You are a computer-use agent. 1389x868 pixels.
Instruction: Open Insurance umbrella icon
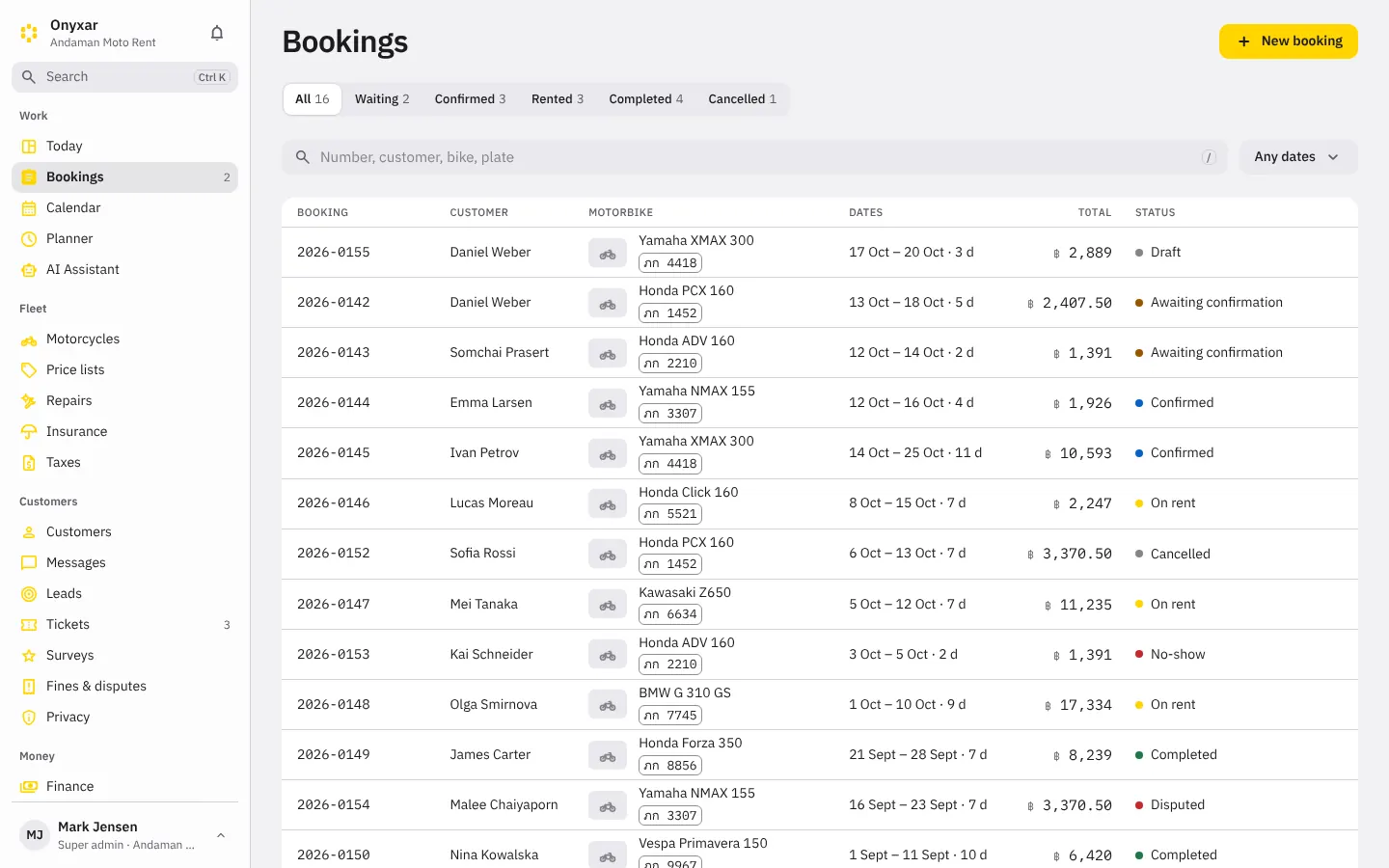(x=29, y=431)
